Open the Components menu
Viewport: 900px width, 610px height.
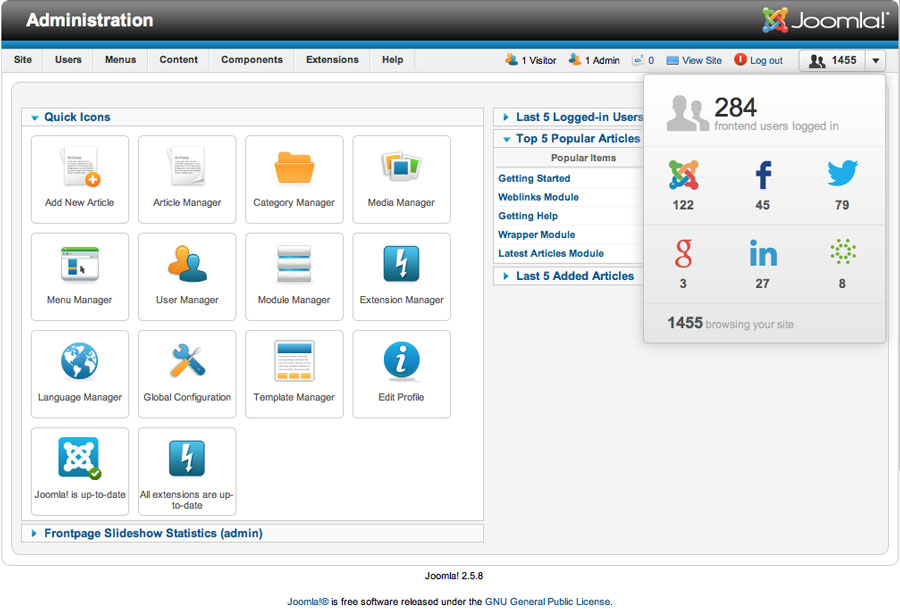pyautogui.click(x=252, y=60)
